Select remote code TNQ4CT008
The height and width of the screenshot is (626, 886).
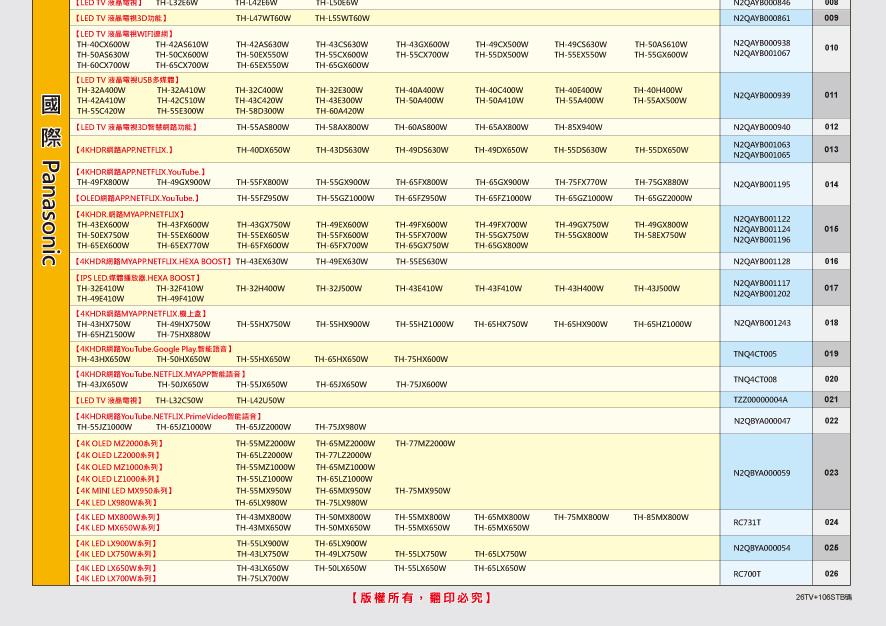755,379
